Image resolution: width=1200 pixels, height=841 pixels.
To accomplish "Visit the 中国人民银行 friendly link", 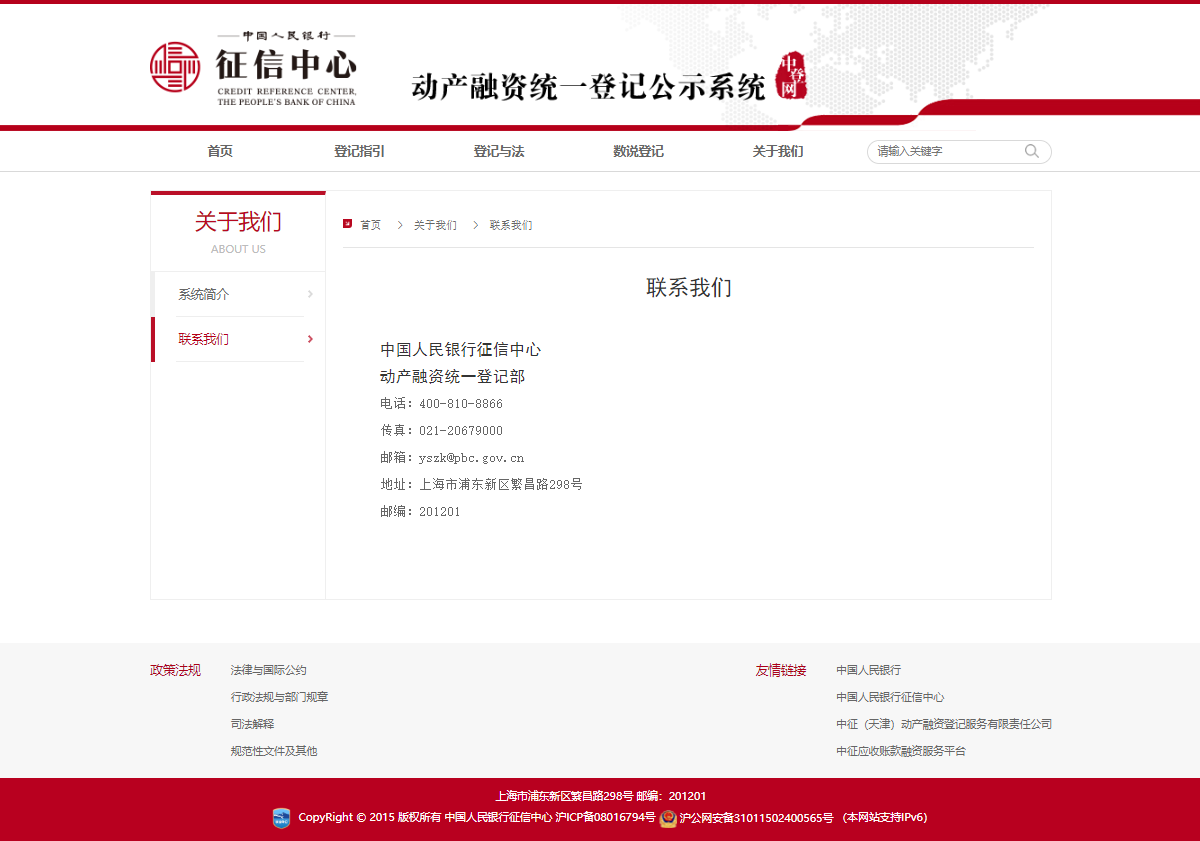I will pyautogui.click(x=868, y=670).
